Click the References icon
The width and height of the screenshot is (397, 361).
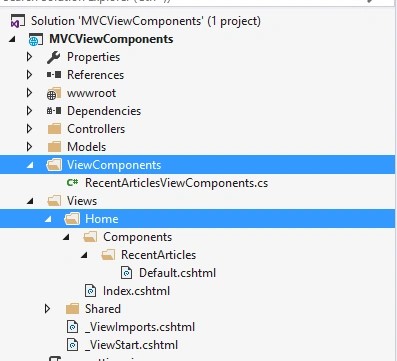(54, 75)
